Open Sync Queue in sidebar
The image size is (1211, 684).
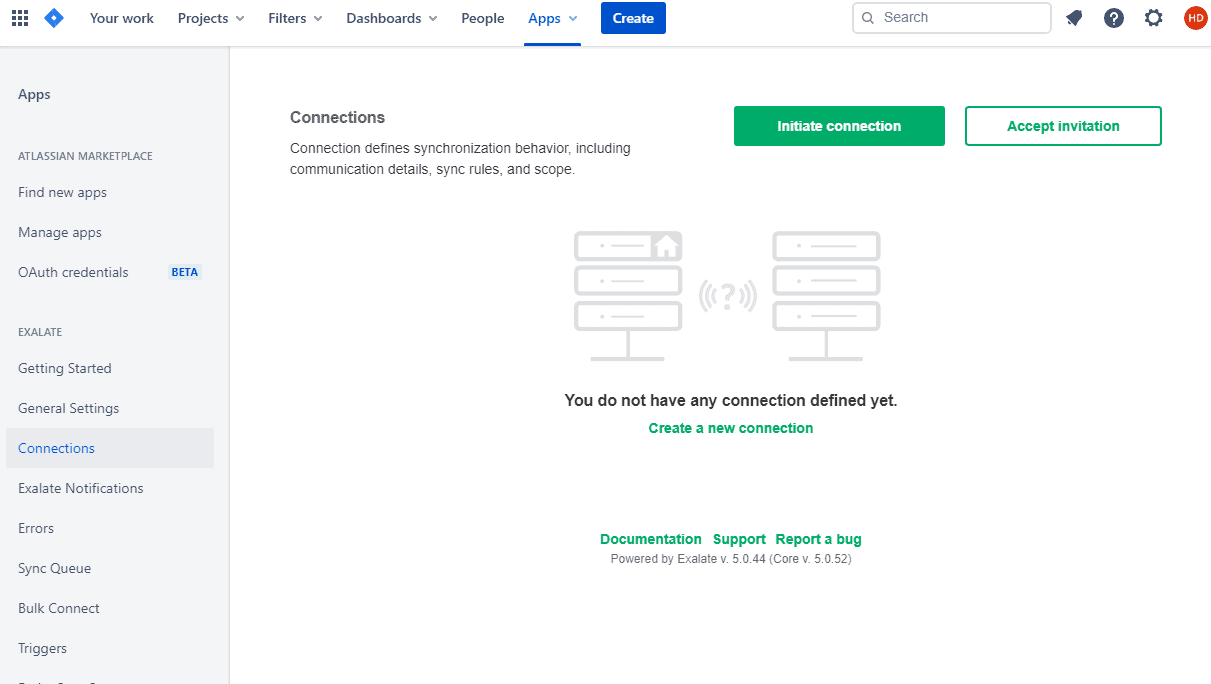click(54, 568)
